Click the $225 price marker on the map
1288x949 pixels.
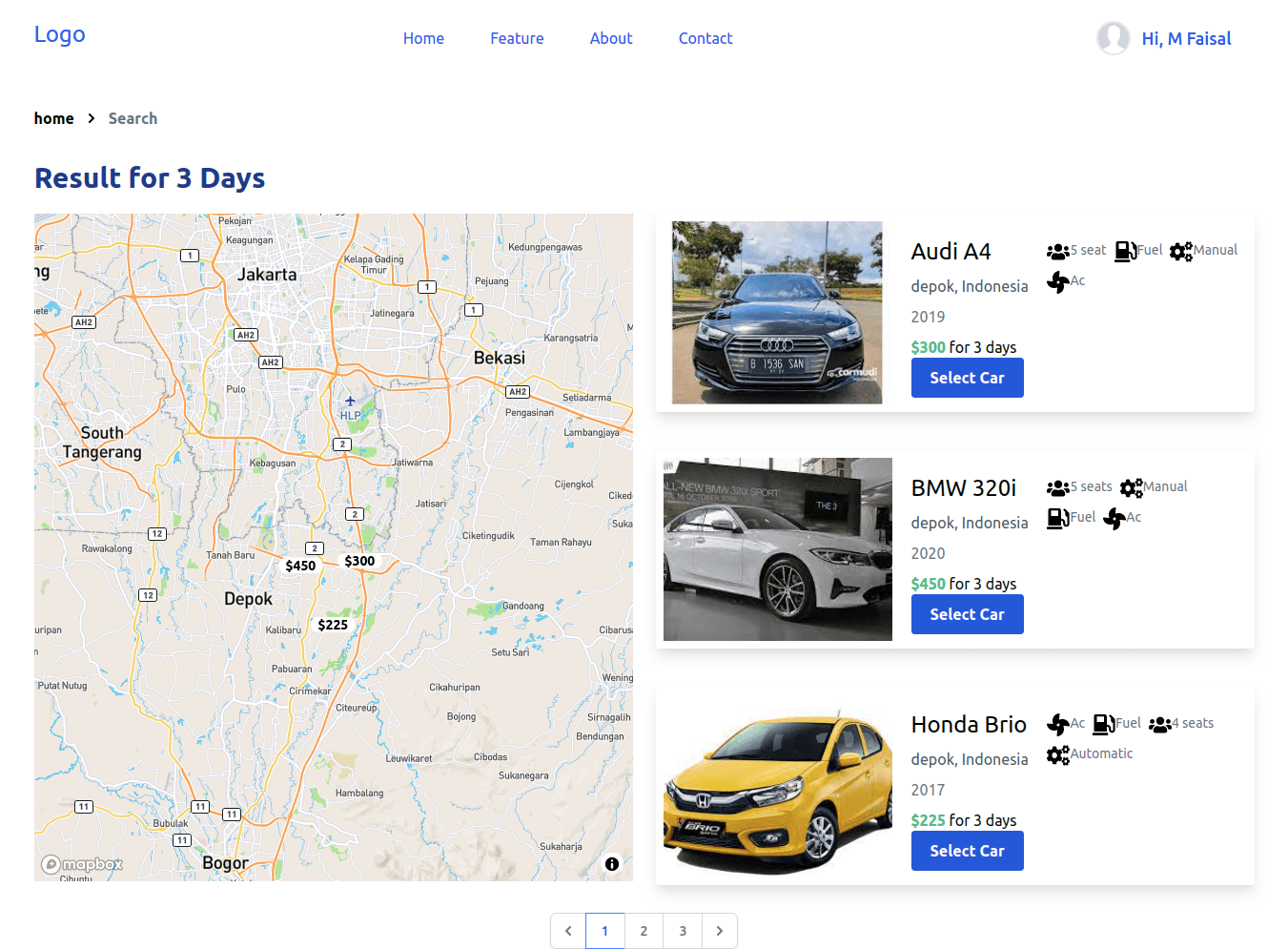click(333, 625)
